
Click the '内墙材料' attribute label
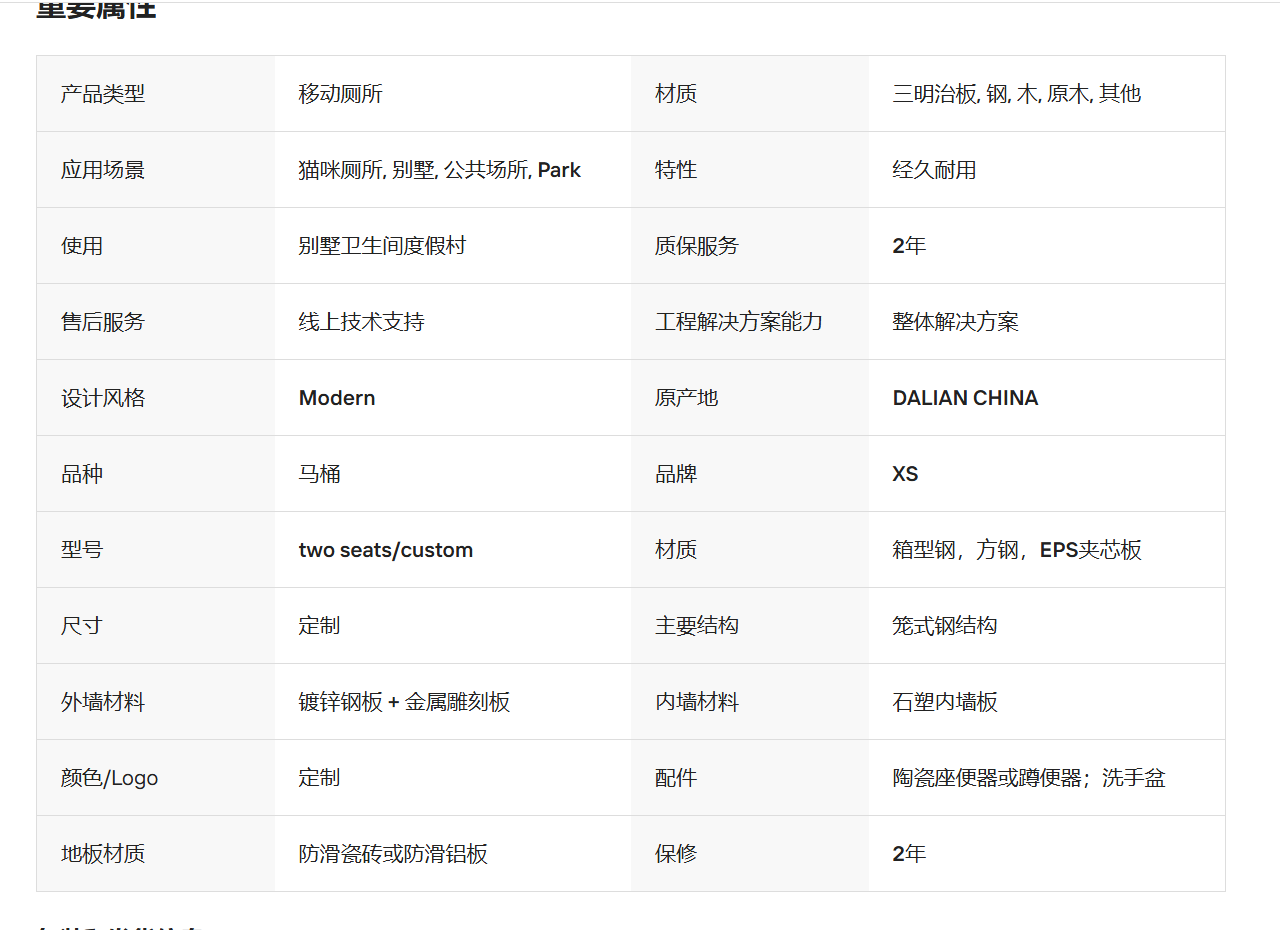point(697,702)
